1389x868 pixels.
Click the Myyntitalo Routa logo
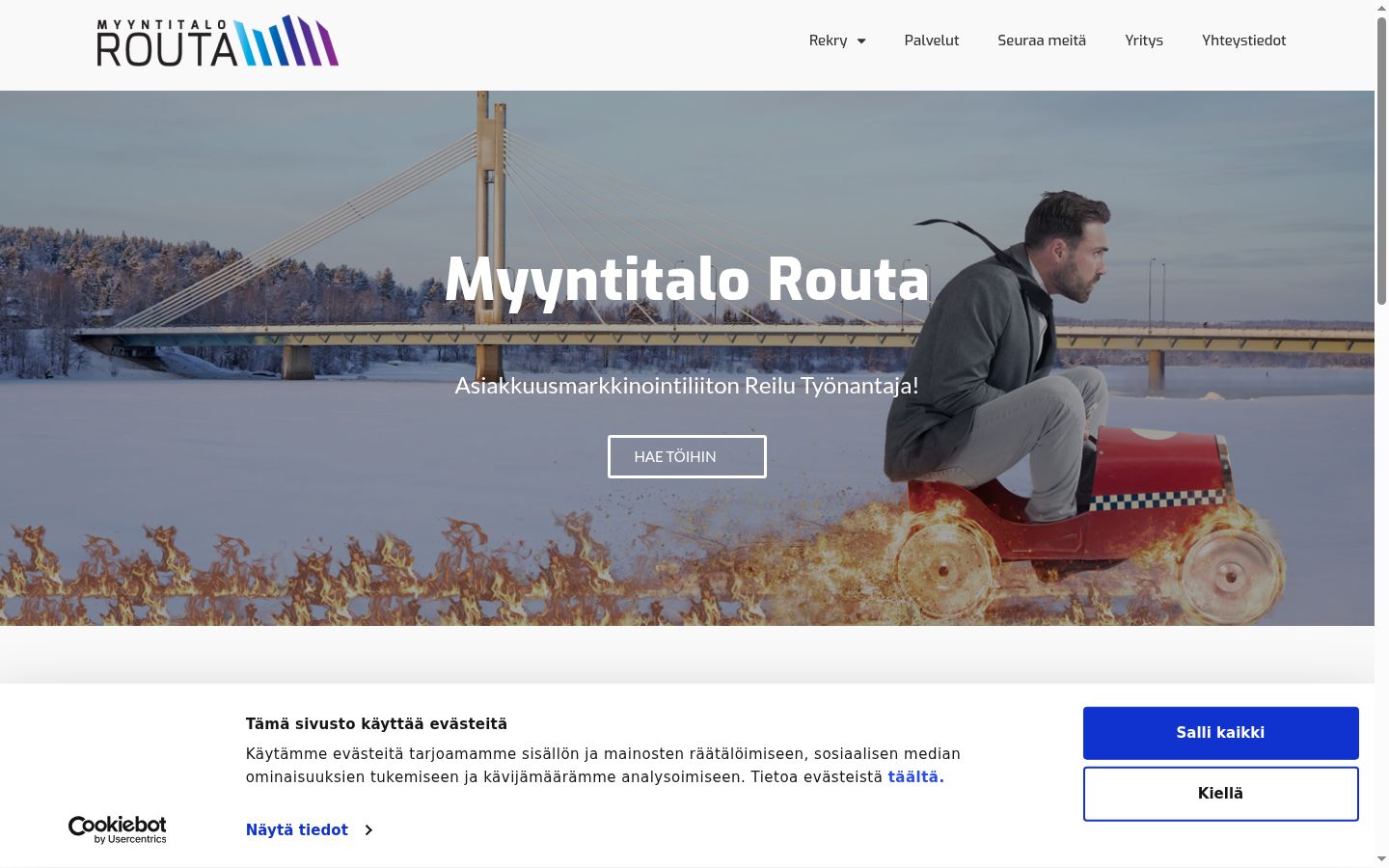click(218, 41)
